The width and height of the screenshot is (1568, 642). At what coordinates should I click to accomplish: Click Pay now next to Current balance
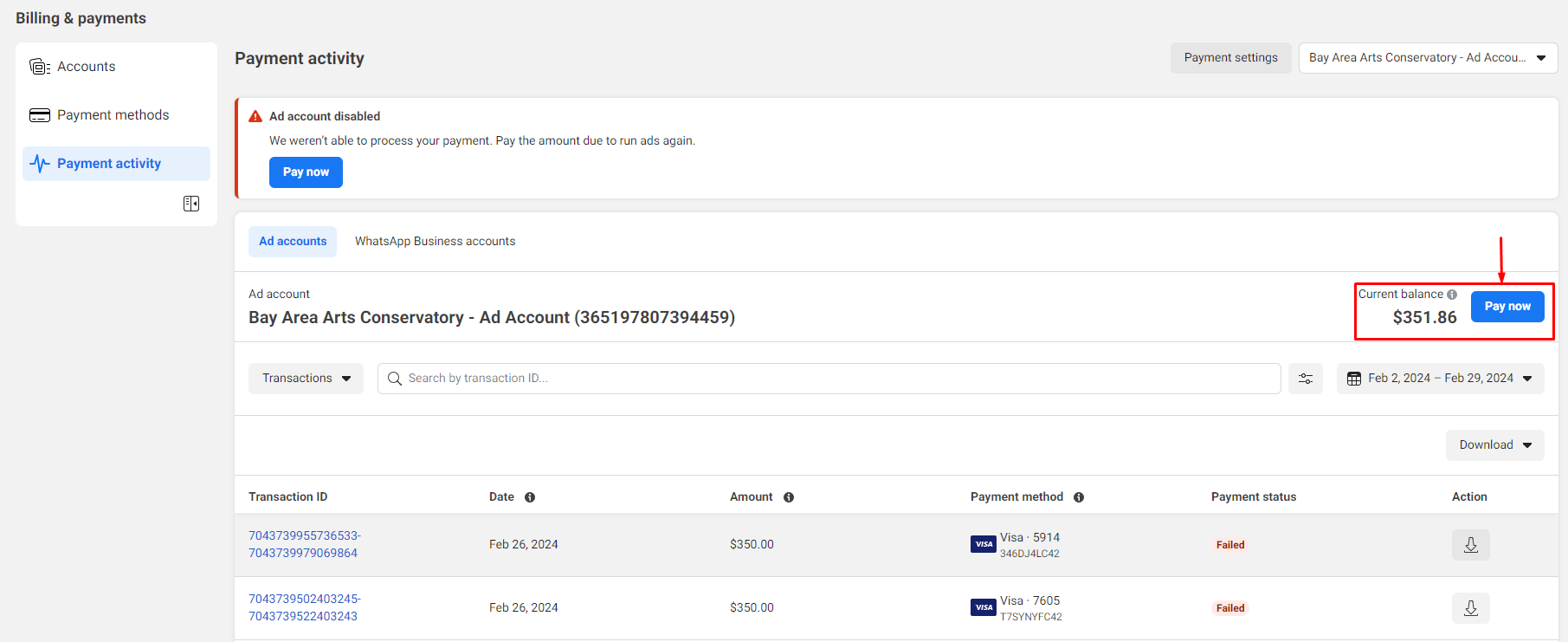point(1507,307)
